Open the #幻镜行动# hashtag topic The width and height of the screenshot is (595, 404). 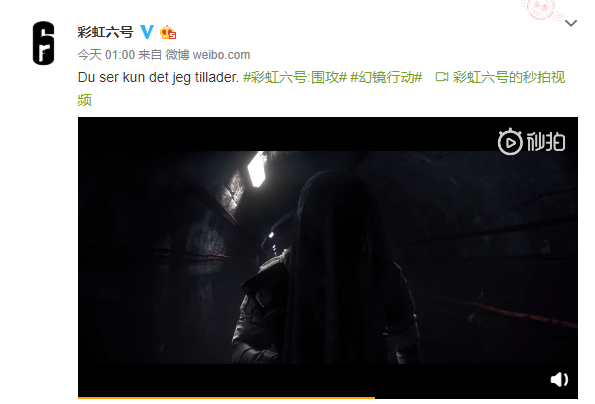(386, 77)
